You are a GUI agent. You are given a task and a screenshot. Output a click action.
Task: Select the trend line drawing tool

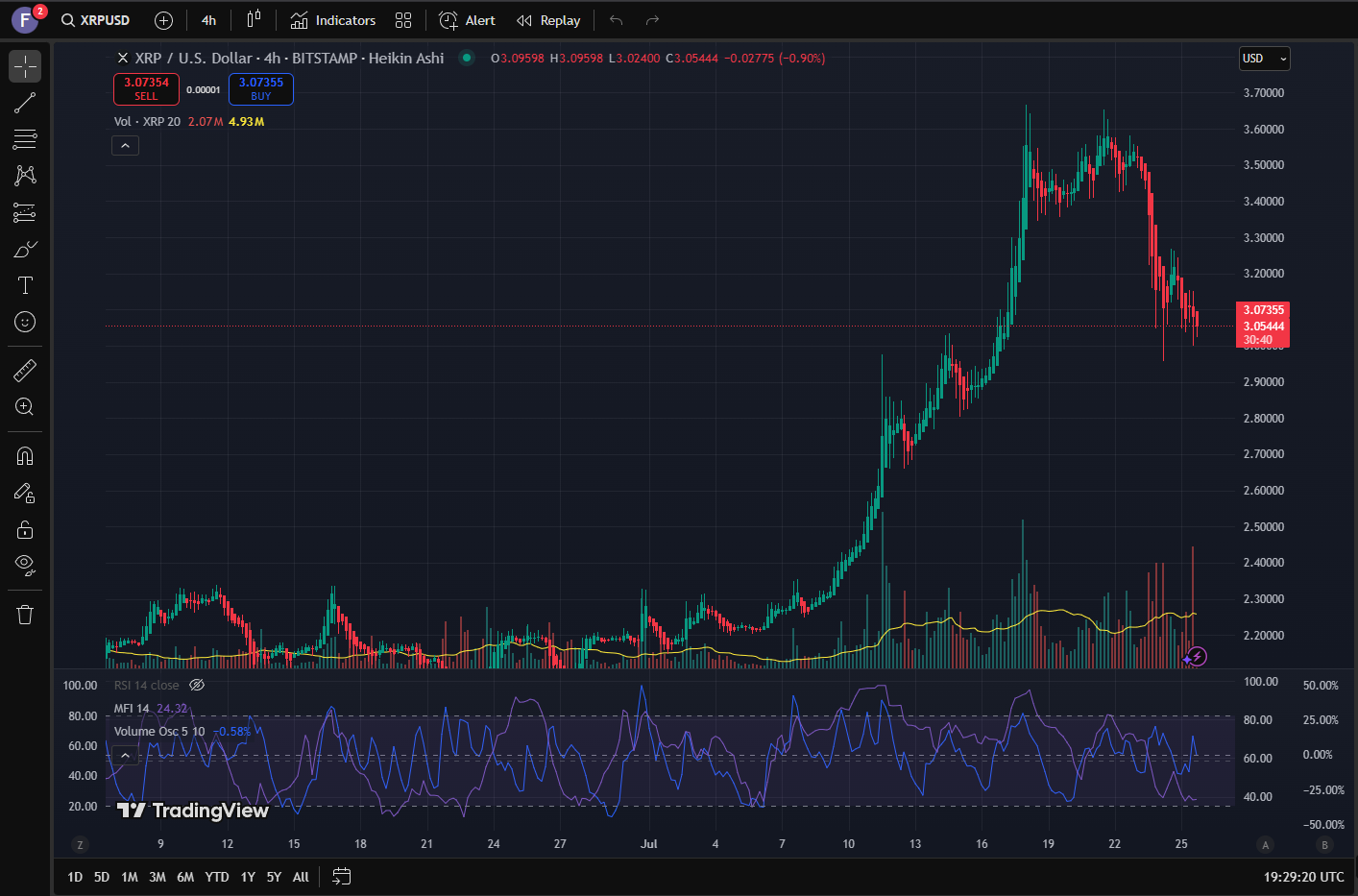click(x=25, y=103)
